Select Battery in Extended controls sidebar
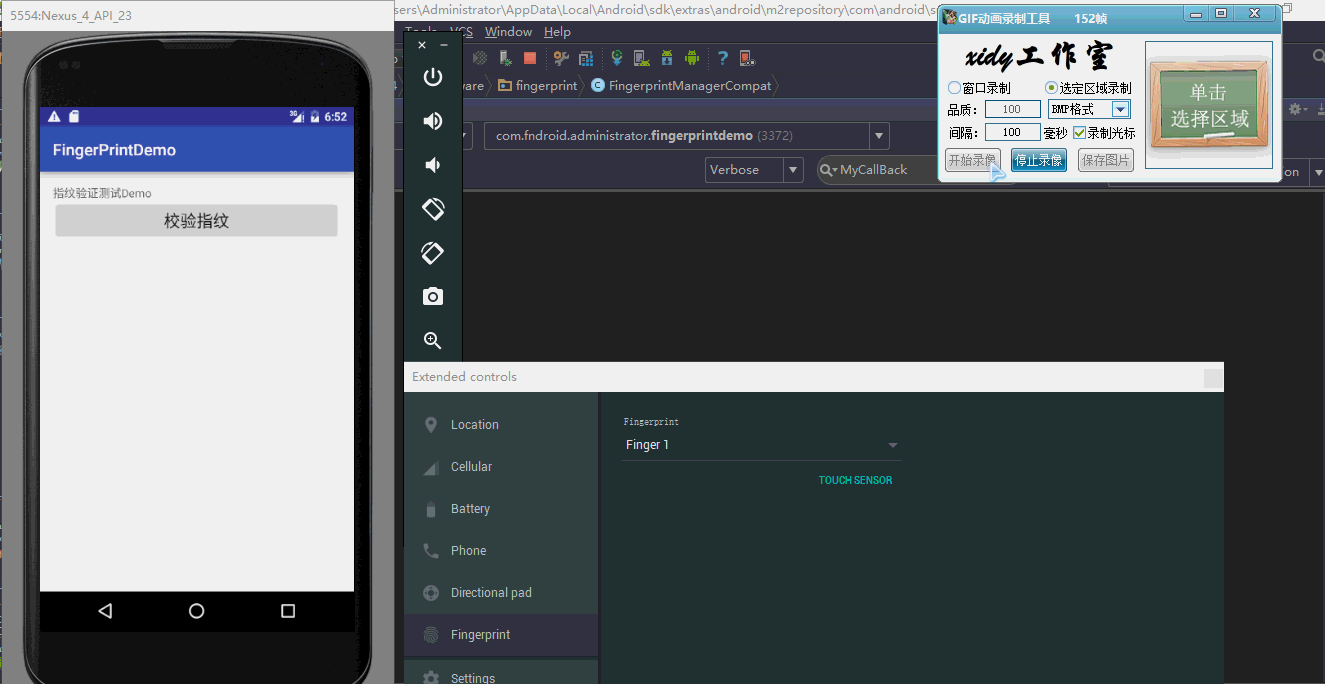The image size is (1325, 684). pos(470,509)
